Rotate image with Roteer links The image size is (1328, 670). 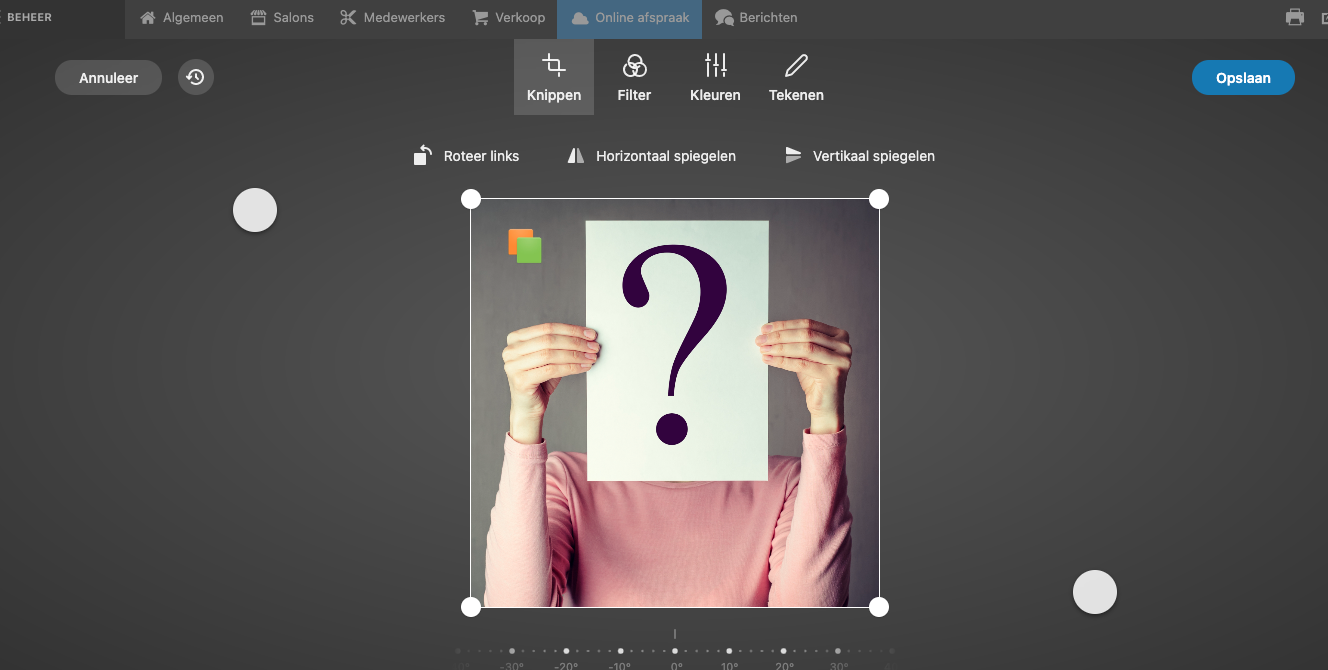click(467, 156)
